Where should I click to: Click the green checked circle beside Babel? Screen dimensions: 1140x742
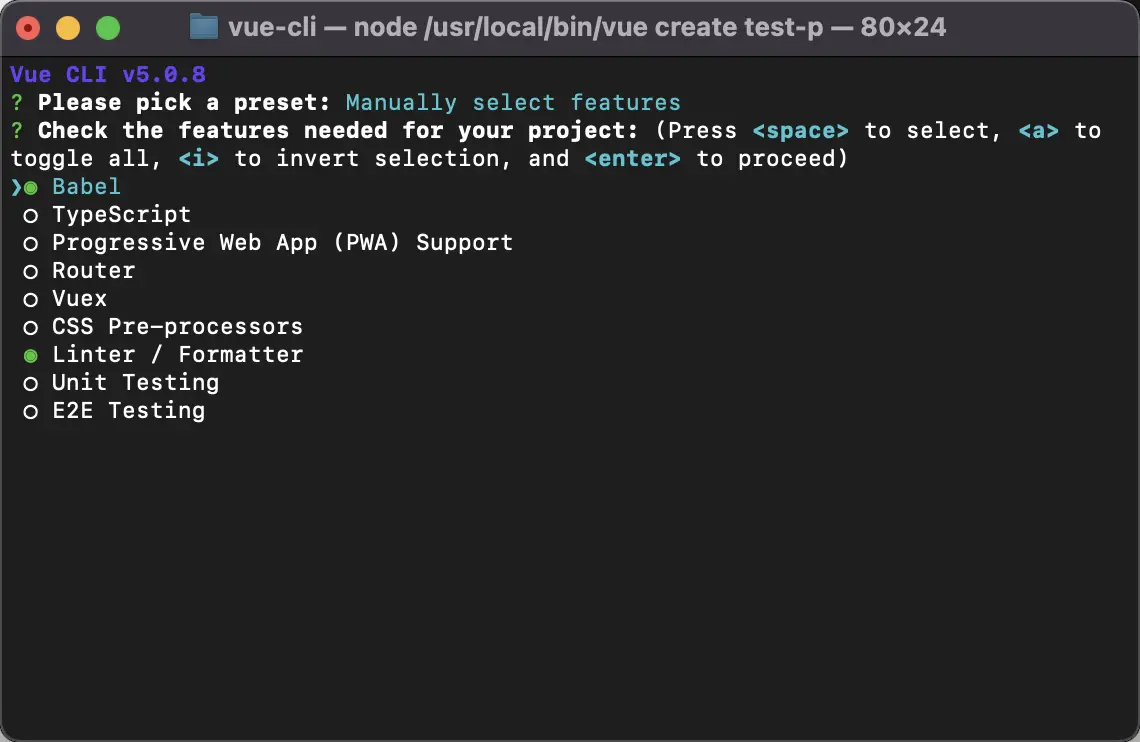pyautogui.click(x=31, y=188)
